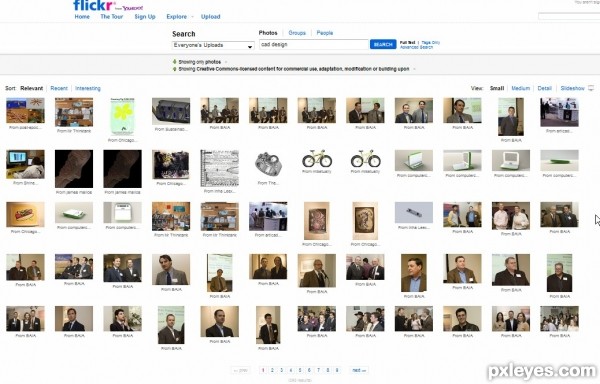
Task: Click the blue SEARCH button
Action: 383,44
